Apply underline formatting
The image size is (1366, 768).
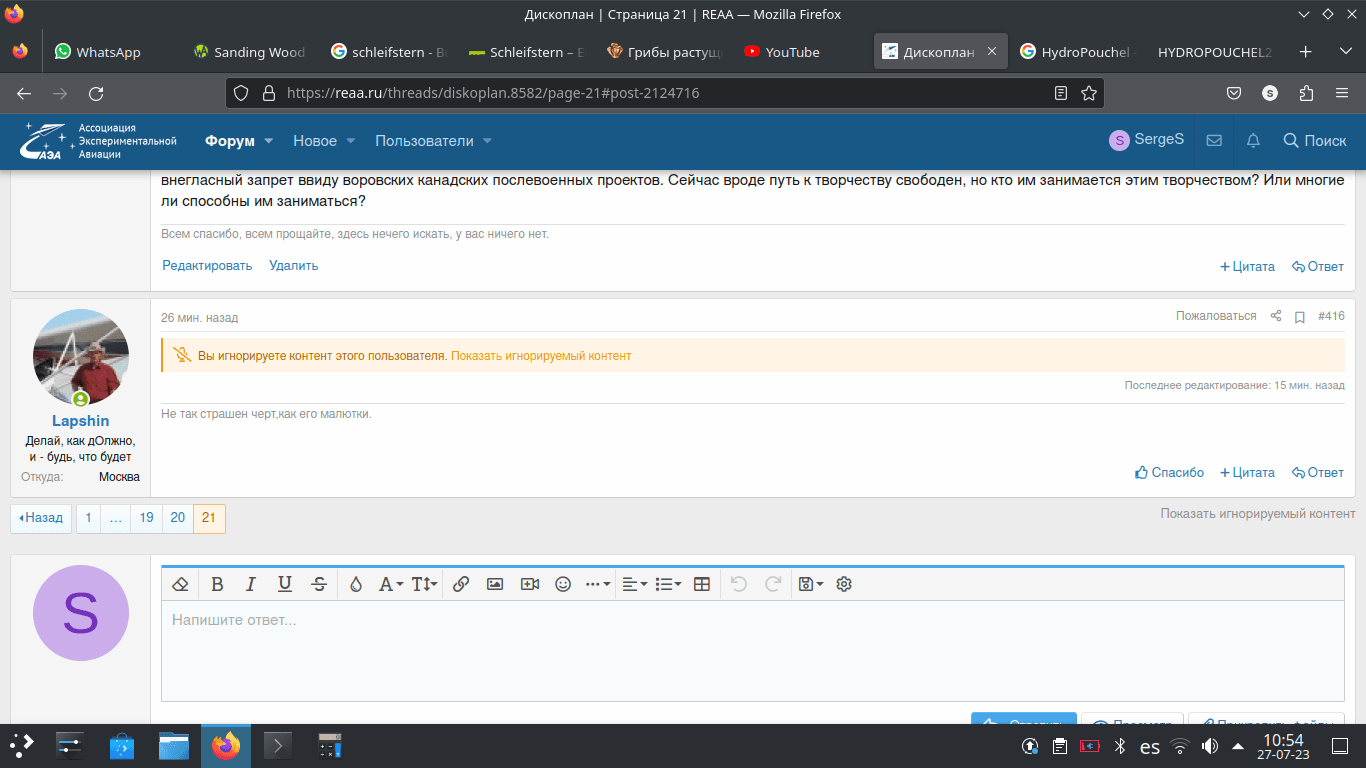(x=285, y=584)
